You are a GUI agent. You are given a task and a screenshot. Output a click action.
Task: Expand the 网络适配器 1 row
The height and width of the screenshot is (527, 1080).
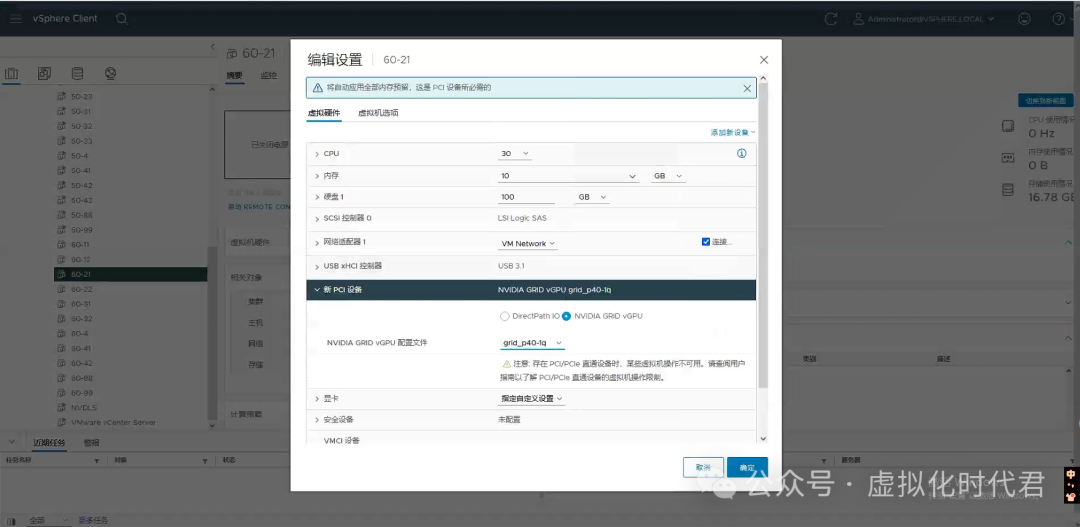(x=317, y=242)
